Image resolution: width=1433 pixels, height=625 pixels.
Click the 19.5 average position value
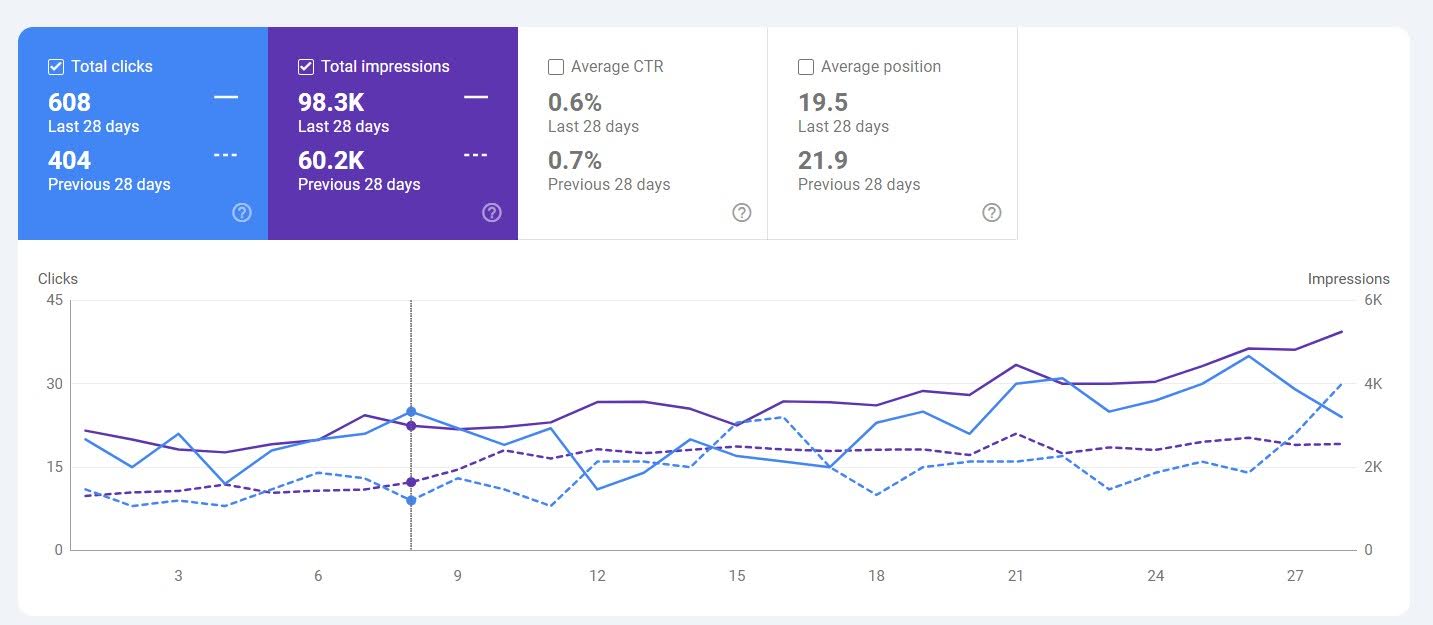click(823, 102)
